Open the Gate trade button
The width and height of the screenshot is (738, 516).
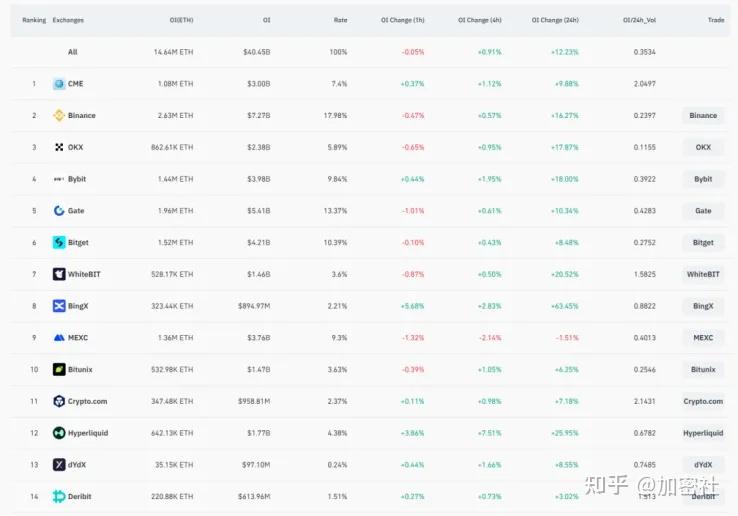click(x=703, y=211)
